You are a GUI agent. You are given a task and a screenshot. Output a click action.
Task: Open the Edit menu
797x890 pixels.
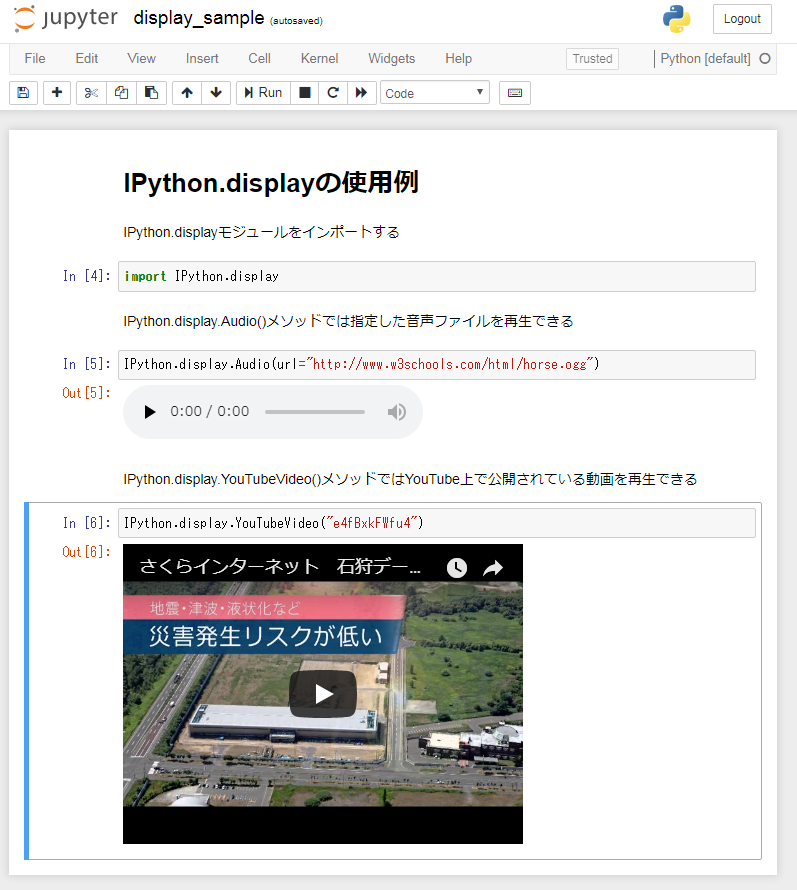click(87, 58)
